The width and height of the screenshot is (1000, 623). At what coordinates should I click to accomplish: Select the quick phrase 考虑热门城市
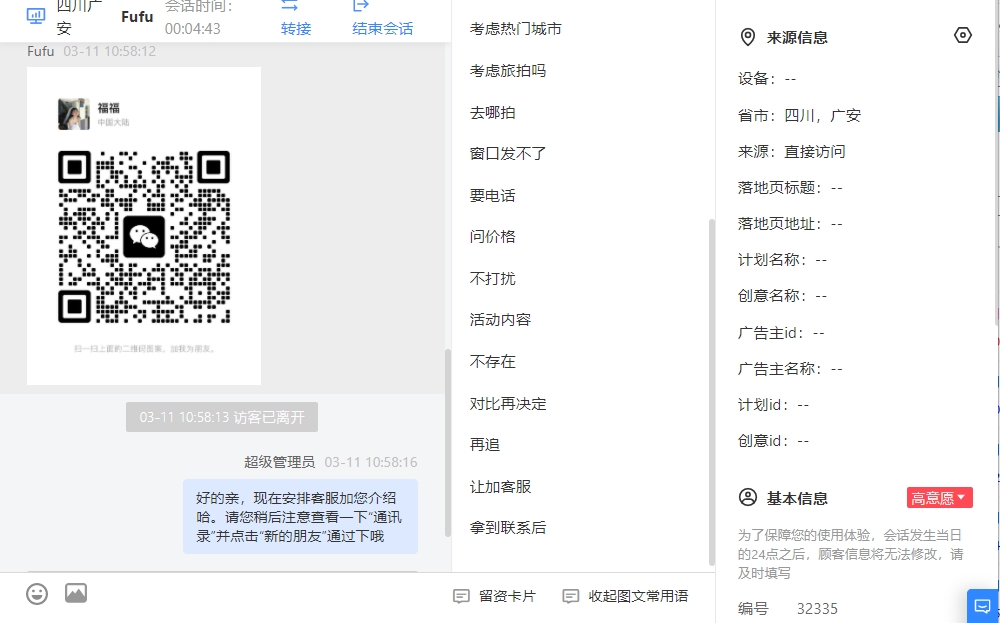pyautogui.click(x=515, y=29)
